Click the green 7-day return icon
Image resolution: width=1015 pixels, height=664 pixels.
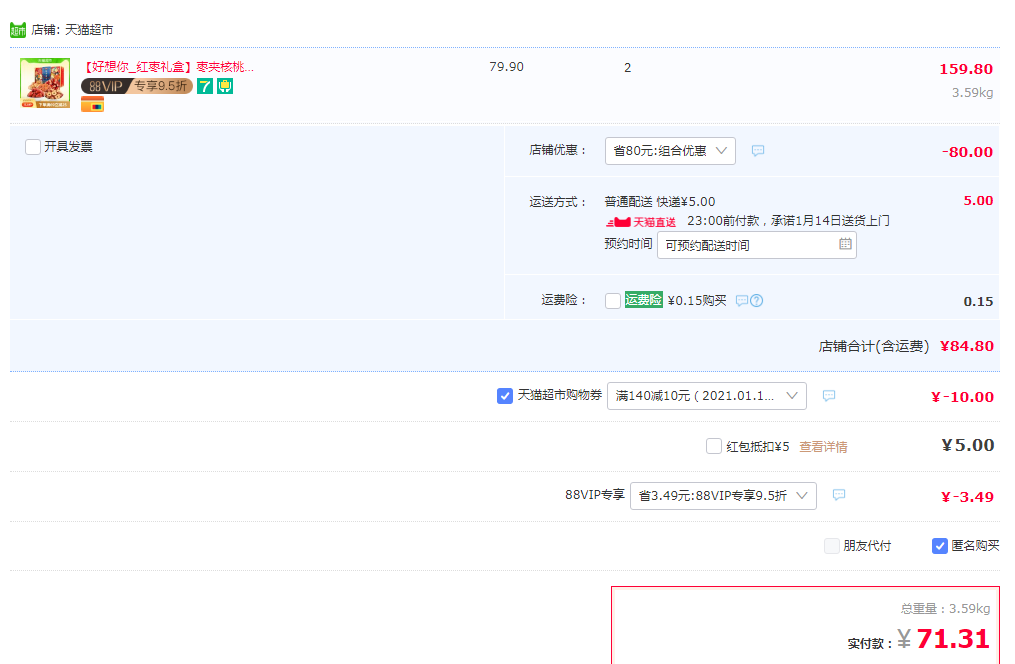point(205,86)
